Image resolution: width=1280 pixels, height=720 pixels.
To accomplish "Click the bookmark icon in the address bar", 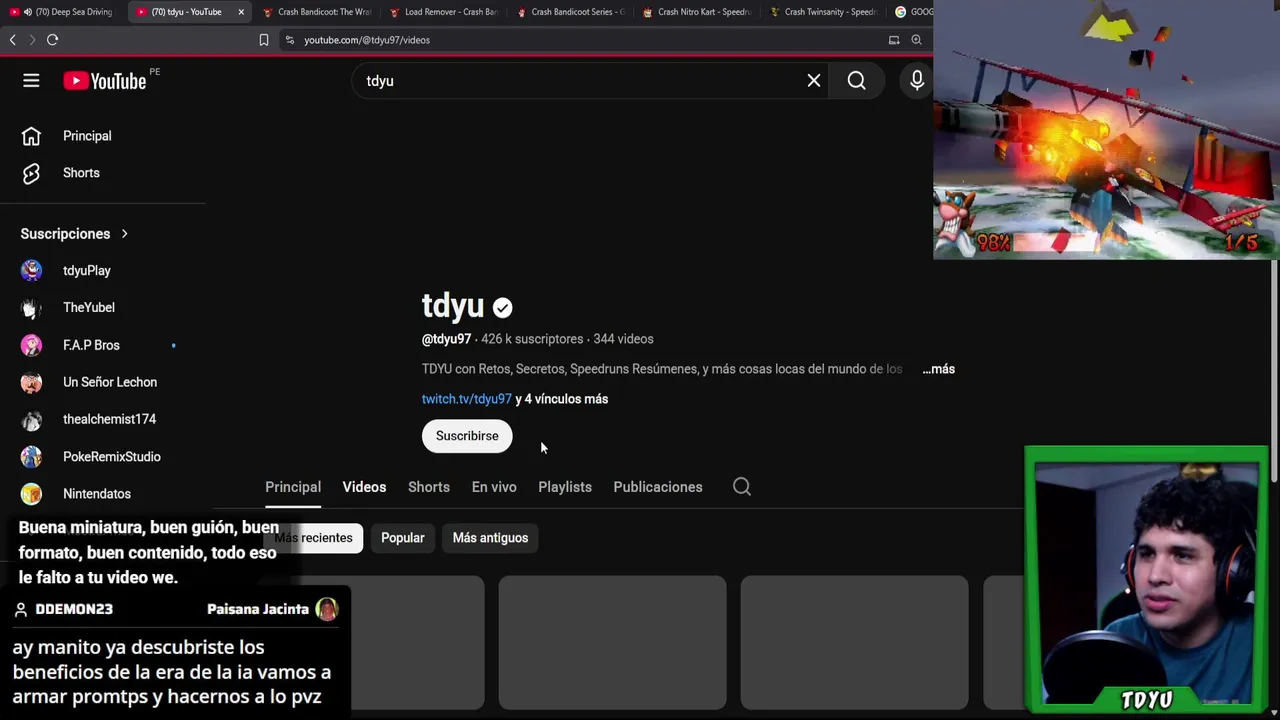I will [264, 40].
